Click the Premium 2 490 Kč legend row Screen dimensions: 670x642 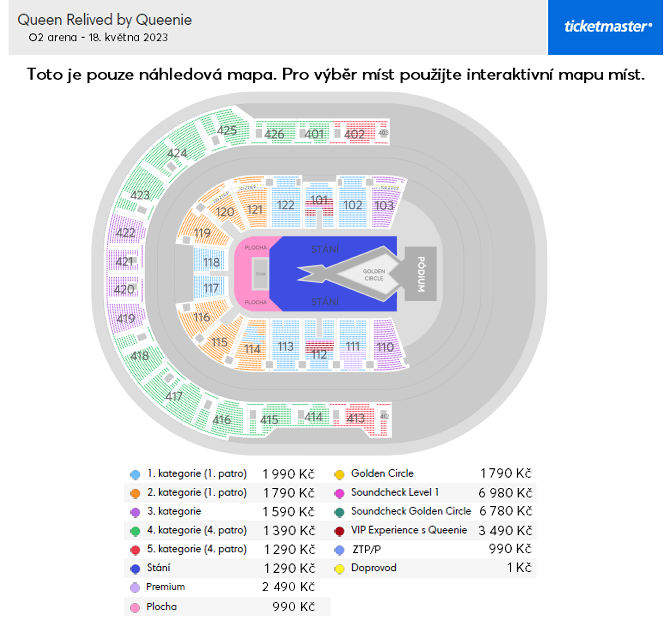[227, 587]
